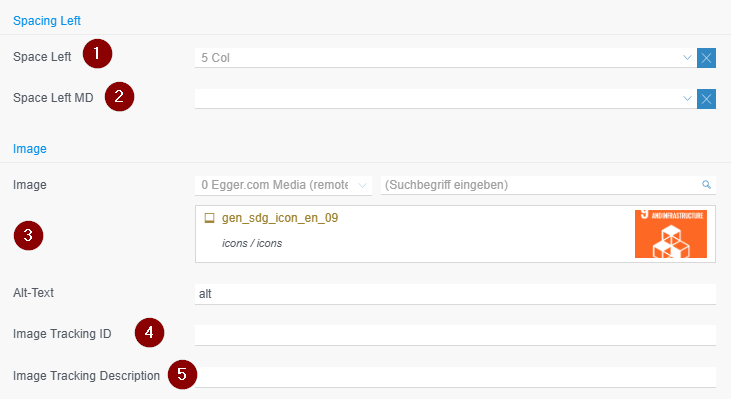Clear the Space Left value with X button
Image resolution: width=731 pixels, height=399 pixels.
(x=706, y=58)
